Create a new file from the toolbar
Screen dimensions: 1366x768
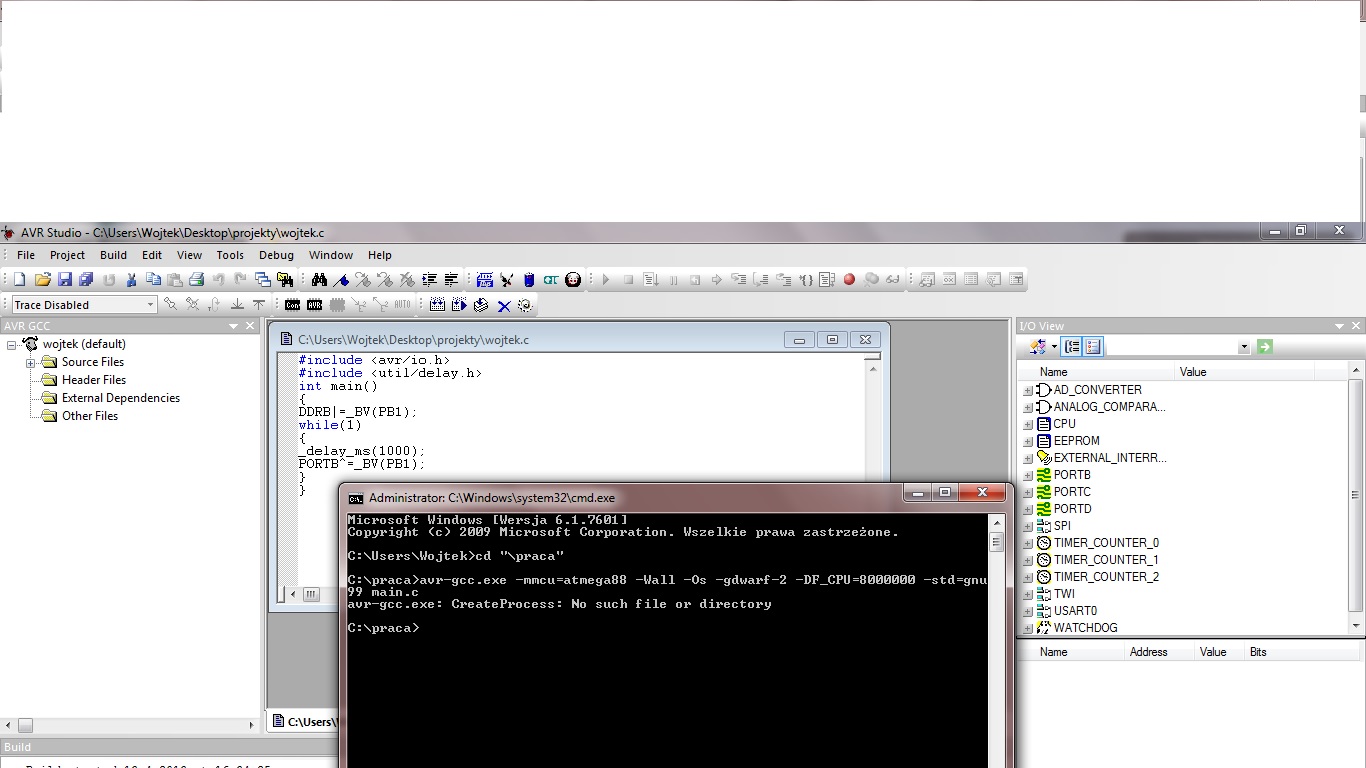[x=20, y=280]
